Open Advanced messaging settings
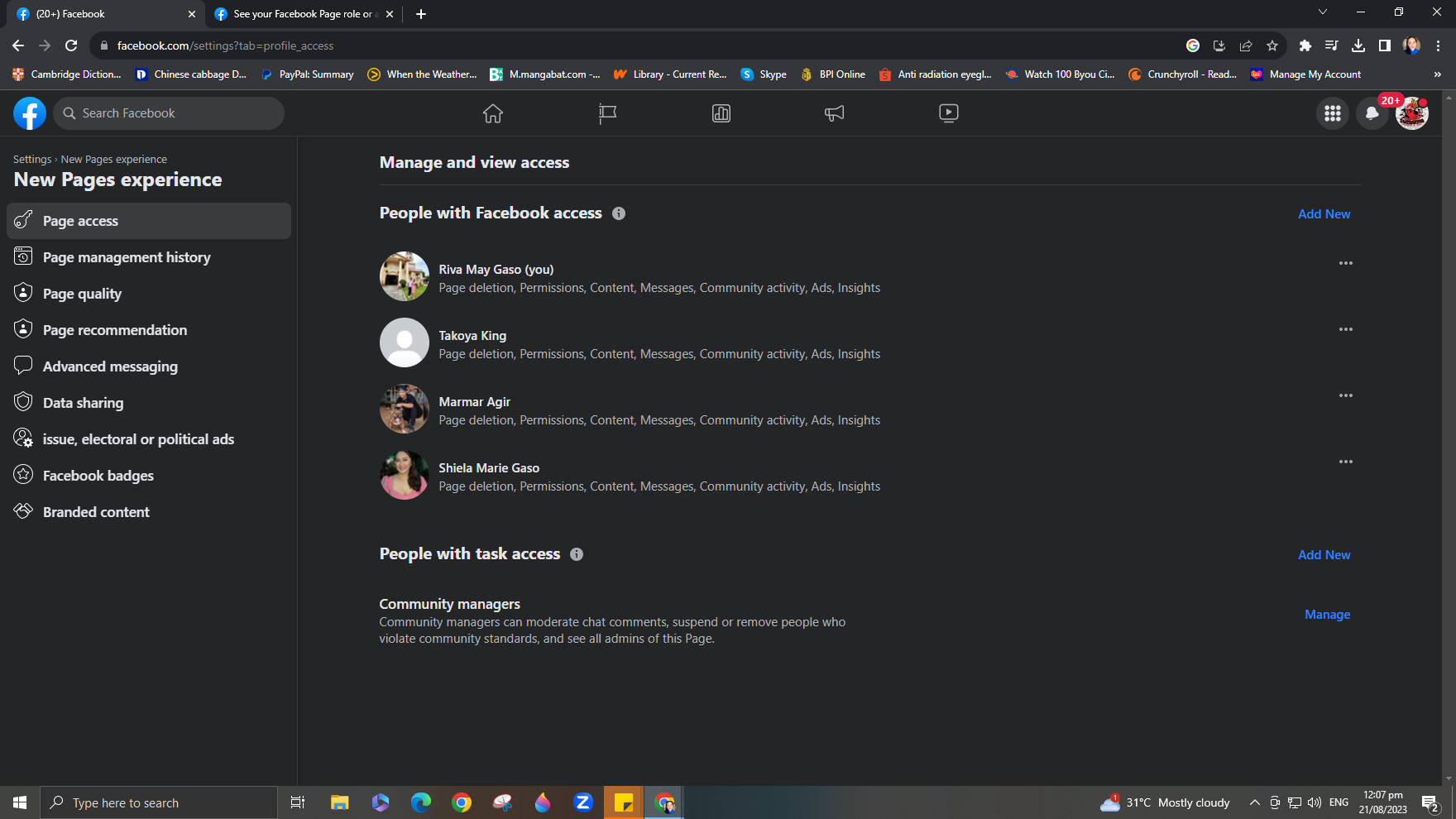This screenshot has height=819, width=1456. click(x=149, y=366)
